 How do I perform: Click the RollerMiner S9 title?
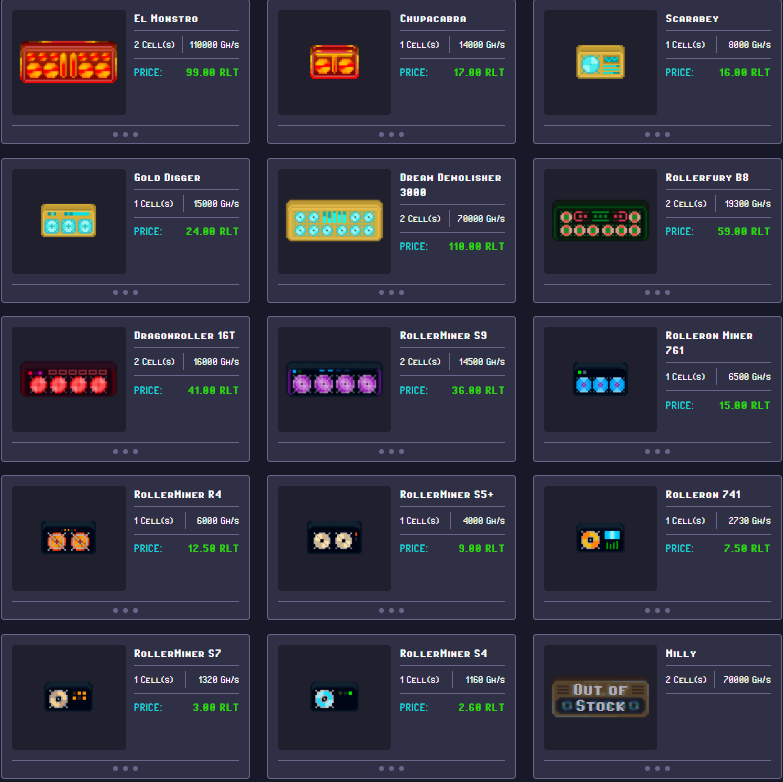(x=443, y=336)
